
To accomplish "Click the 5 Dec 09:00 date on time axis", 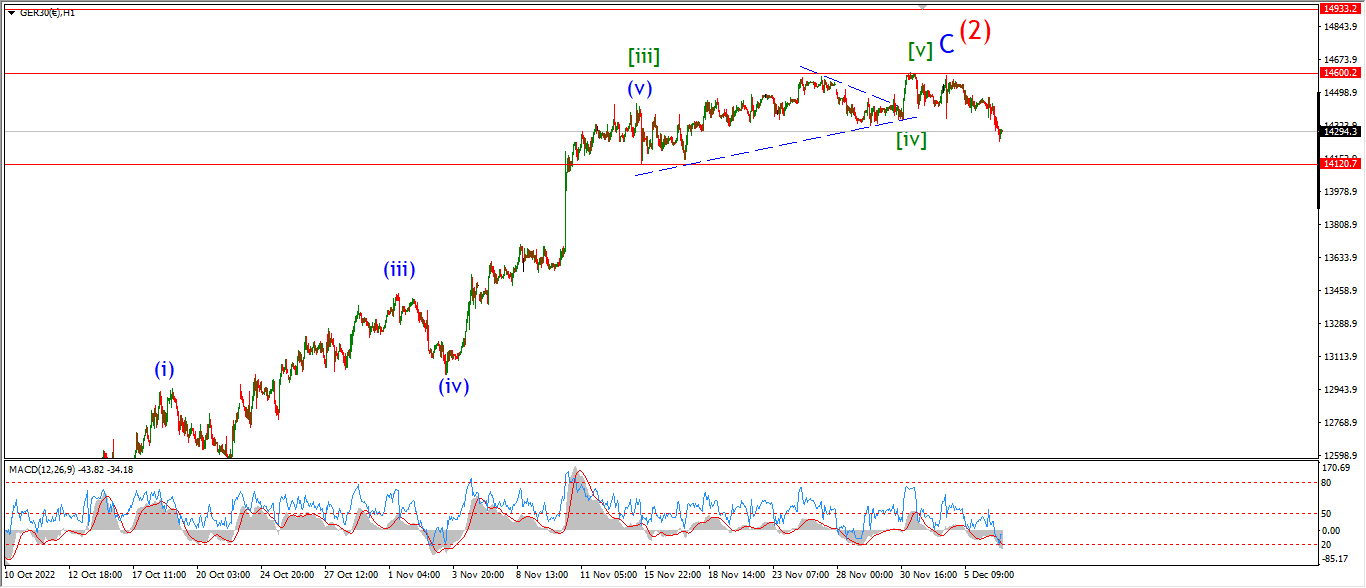I will [x=989, y=576].
